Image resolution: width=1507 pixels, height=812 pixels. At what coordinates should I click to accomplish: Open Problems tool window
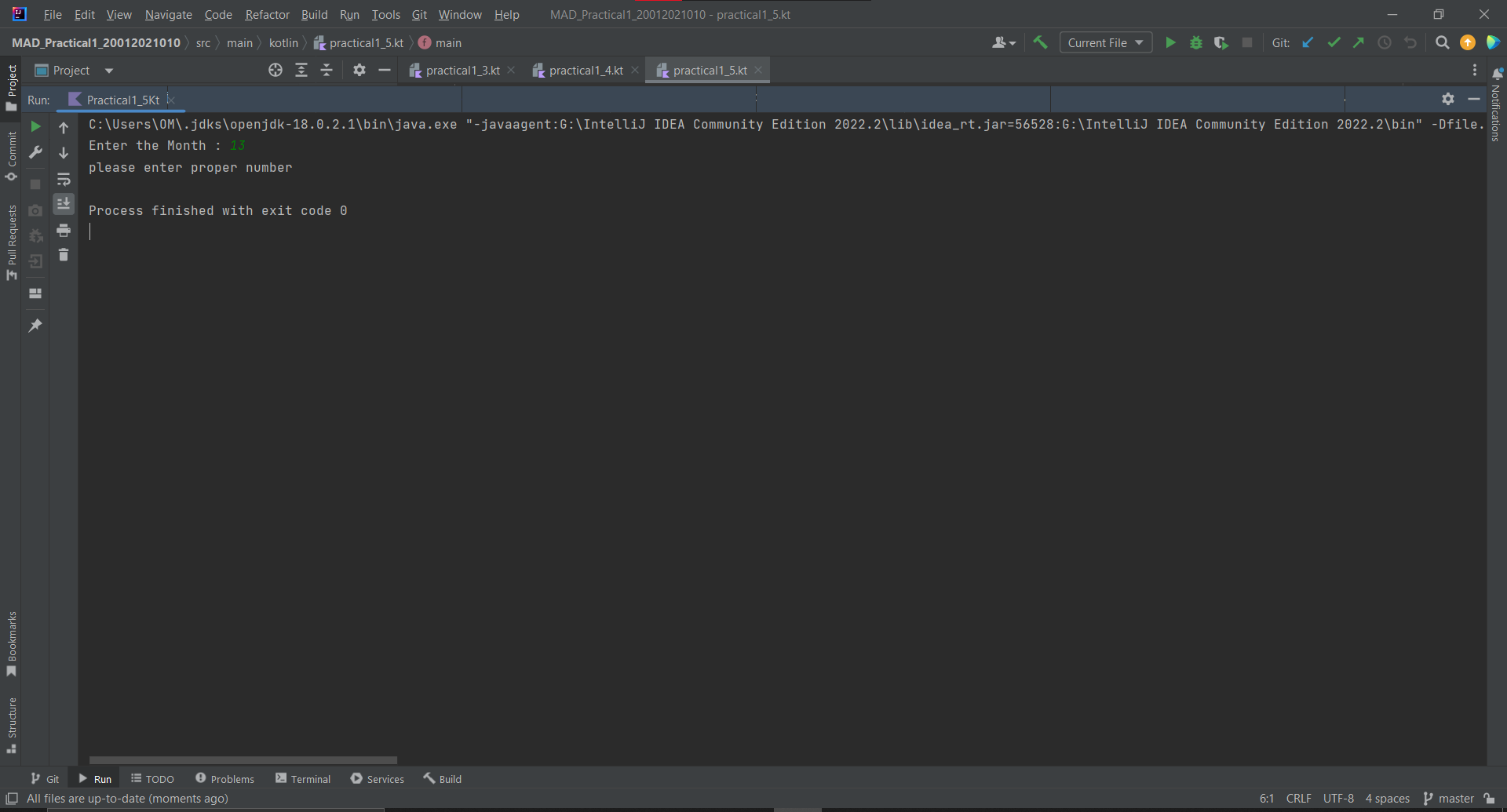224,778
